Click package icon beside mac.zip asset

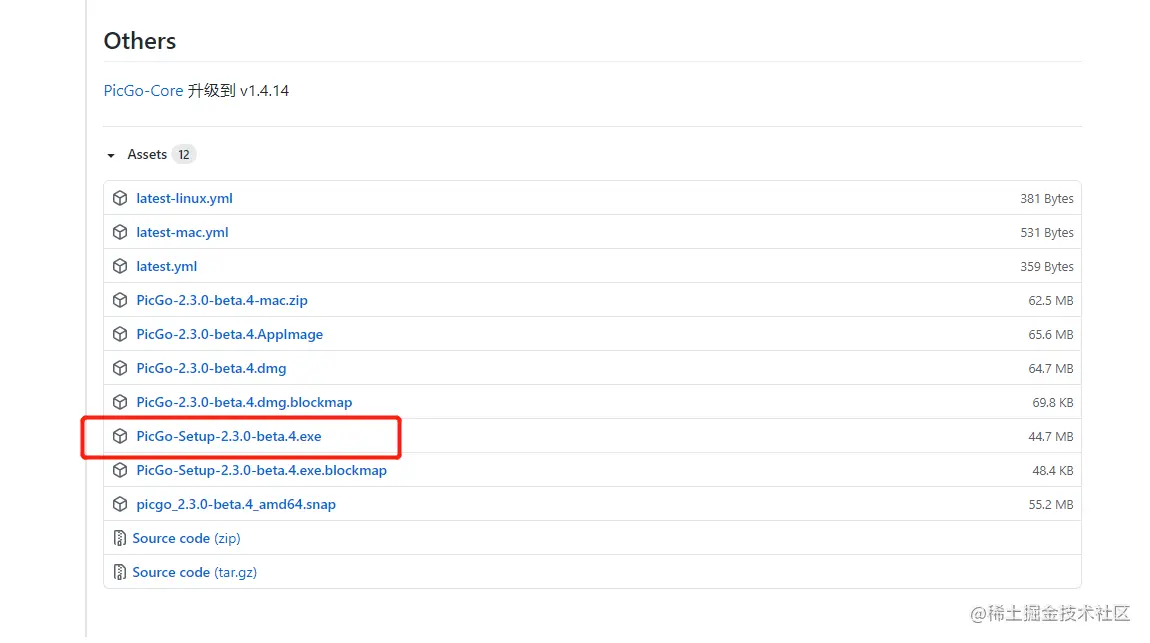[120, 301]
